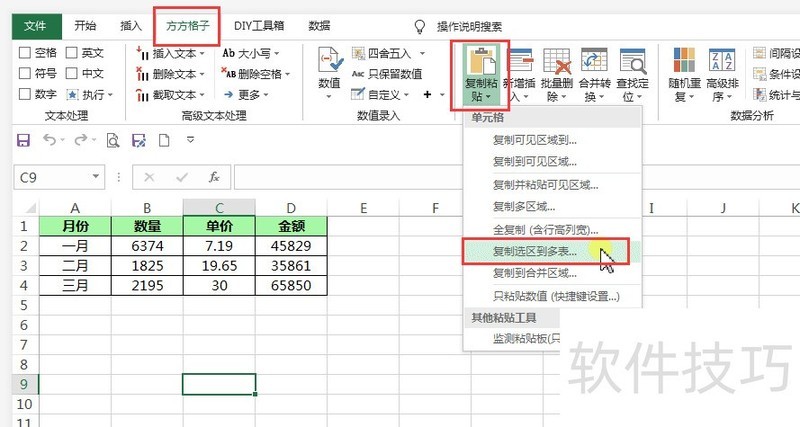Click the insert function fx icon

[x=214, y=177]
